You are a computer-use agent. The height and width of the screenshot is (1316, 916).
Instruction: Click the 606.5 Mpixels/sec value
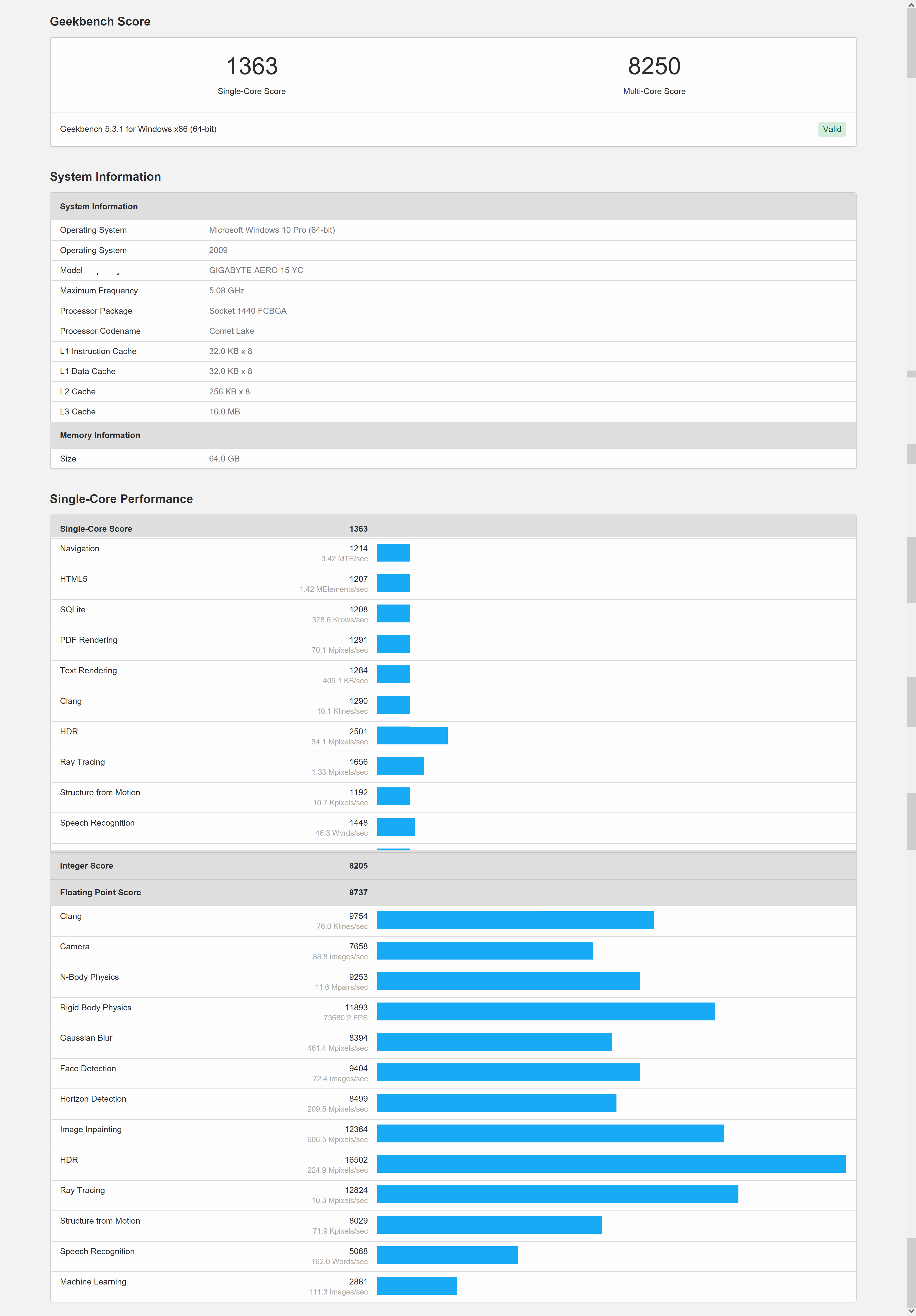[337, 1140]
